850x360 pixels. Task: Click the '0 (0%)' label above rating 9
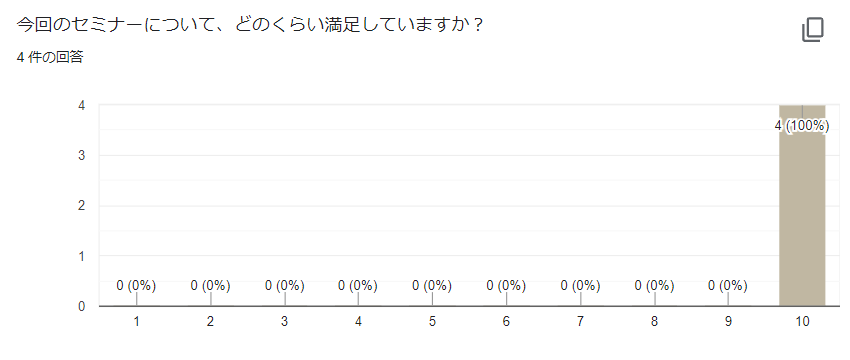pyautogui.click(x=728, y=285)
